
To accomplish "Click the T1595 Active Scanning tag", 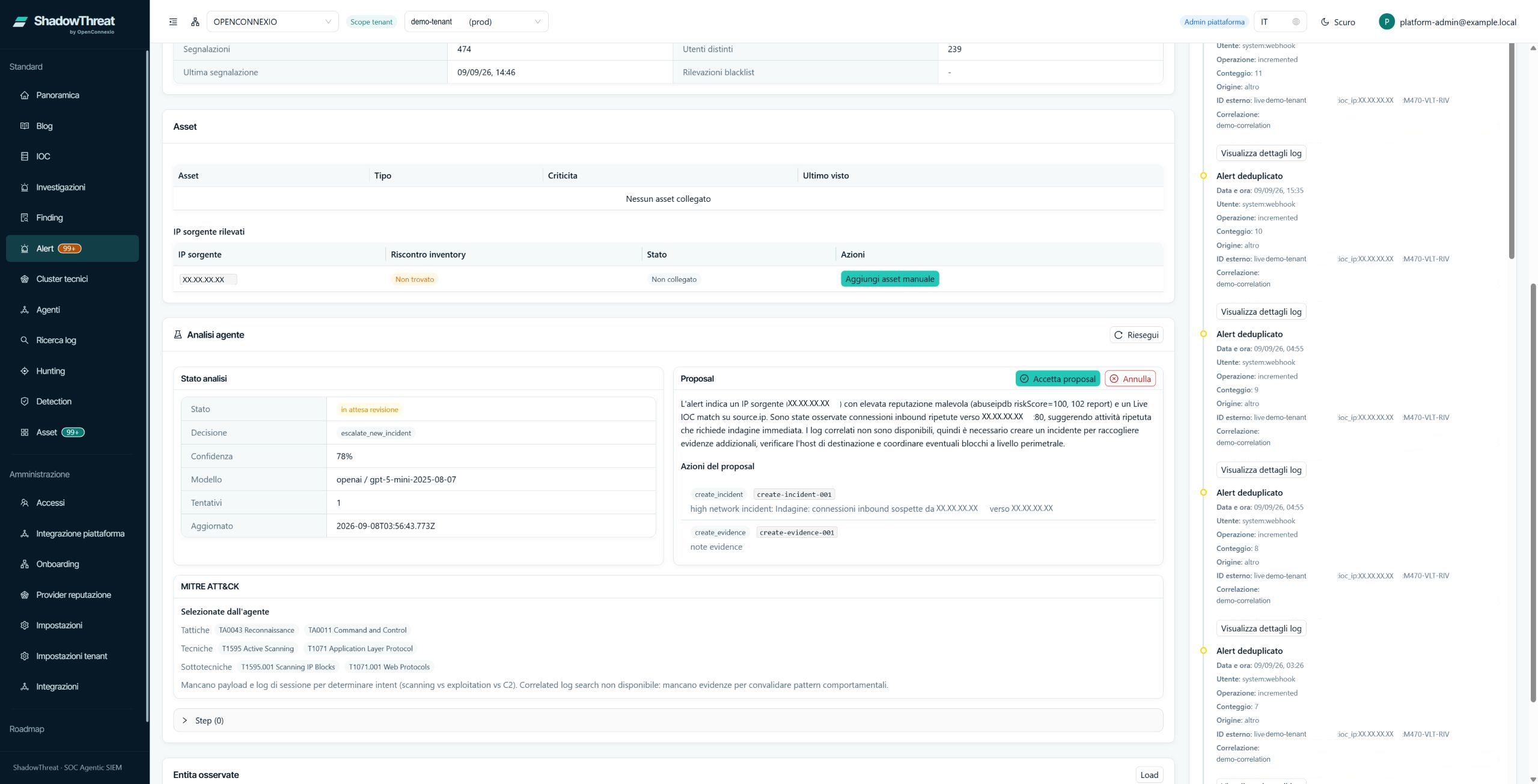I will pos(258,648).
